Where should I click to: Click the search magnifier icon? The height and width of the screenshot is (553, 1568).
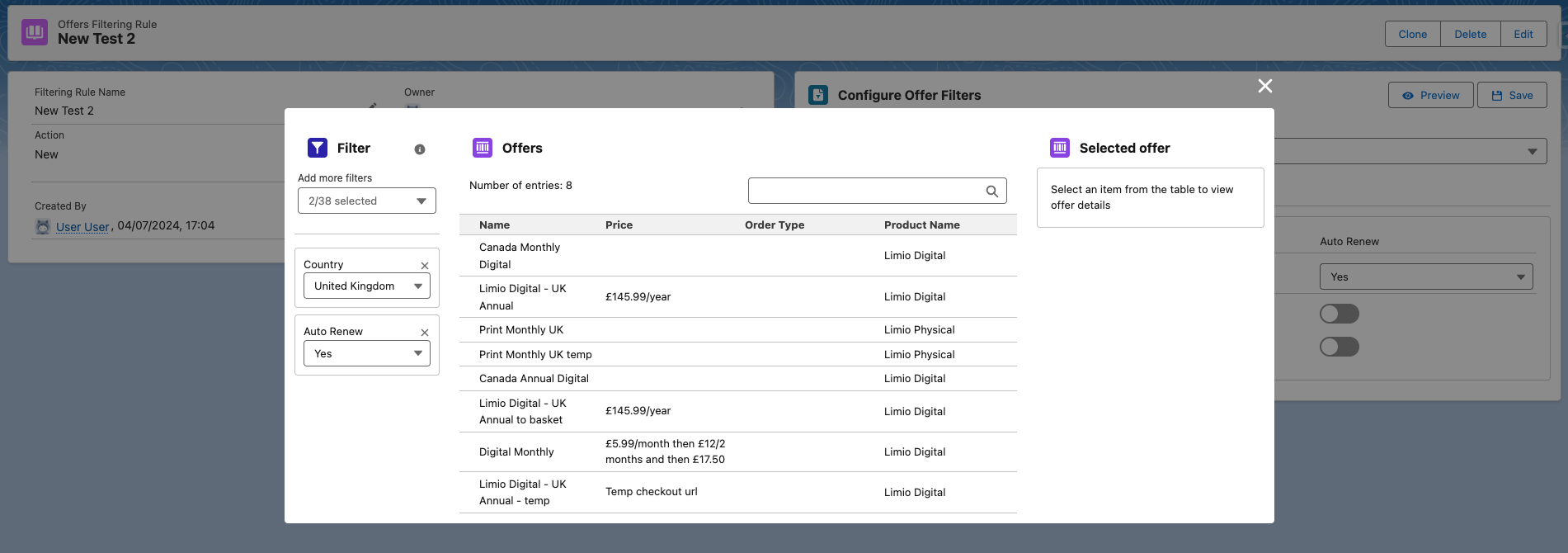[992, 191]
